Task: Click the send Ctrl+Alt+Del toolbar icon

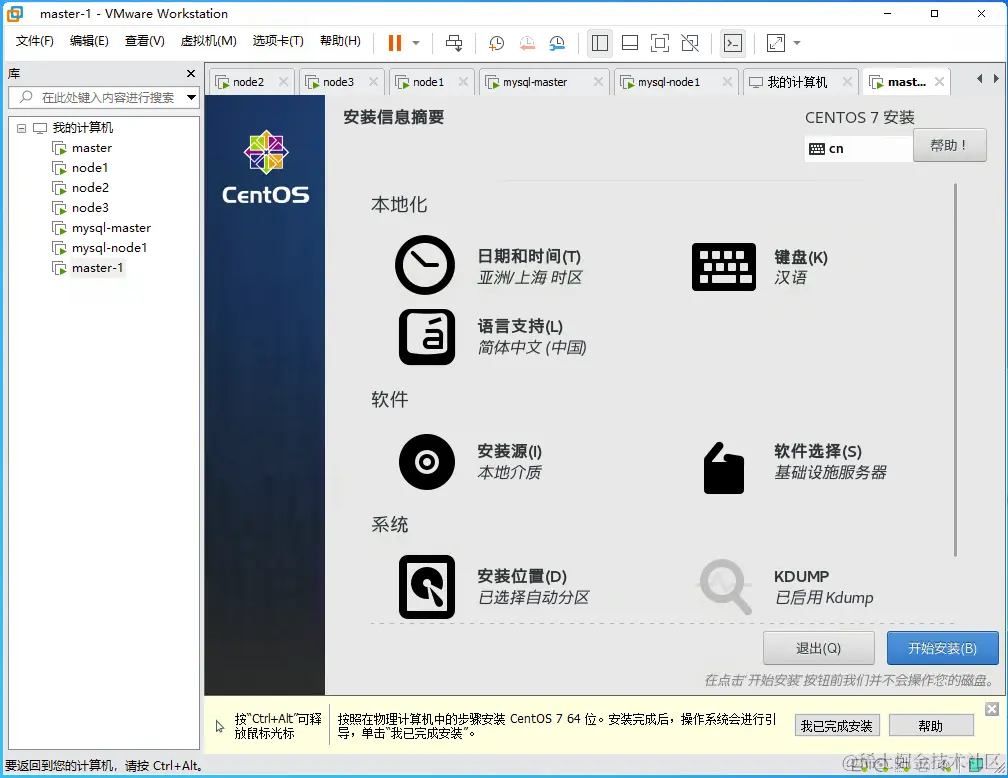Action: tap(454, 43)
